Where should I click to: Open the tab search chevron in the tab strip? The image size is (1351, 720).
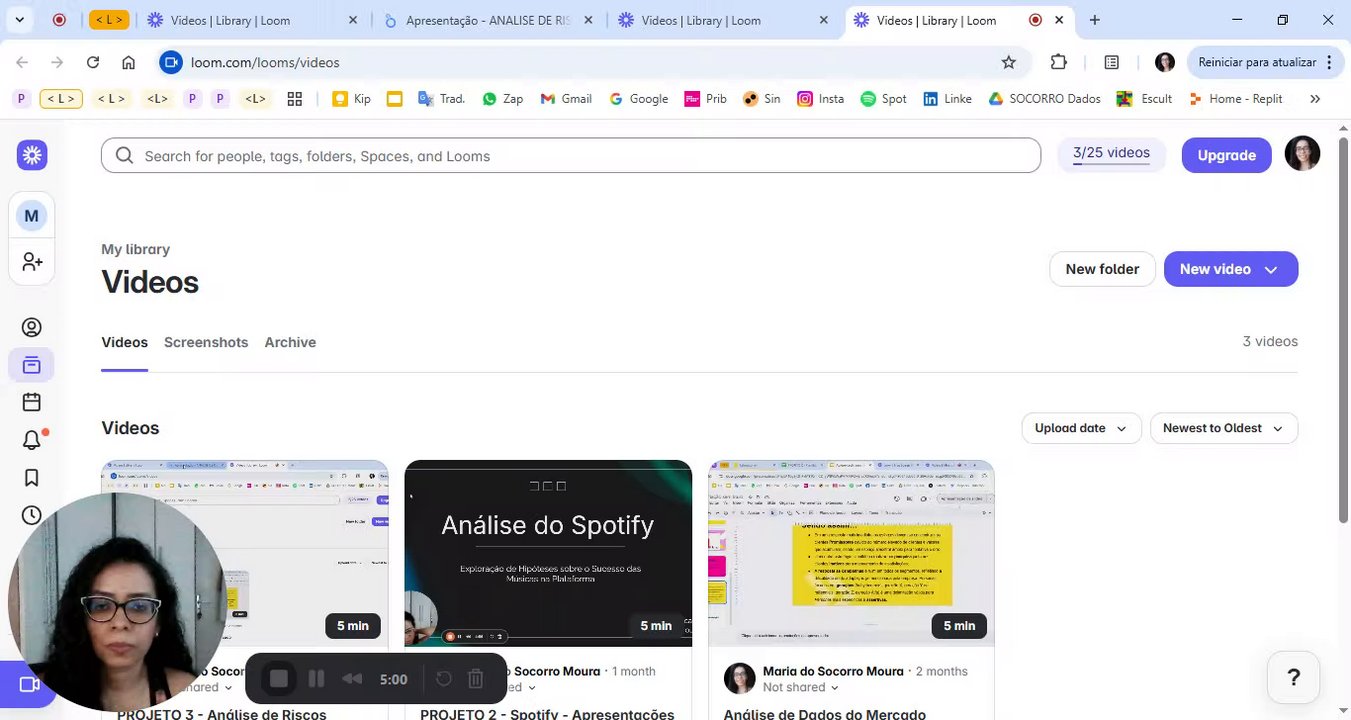coord(19,20)
